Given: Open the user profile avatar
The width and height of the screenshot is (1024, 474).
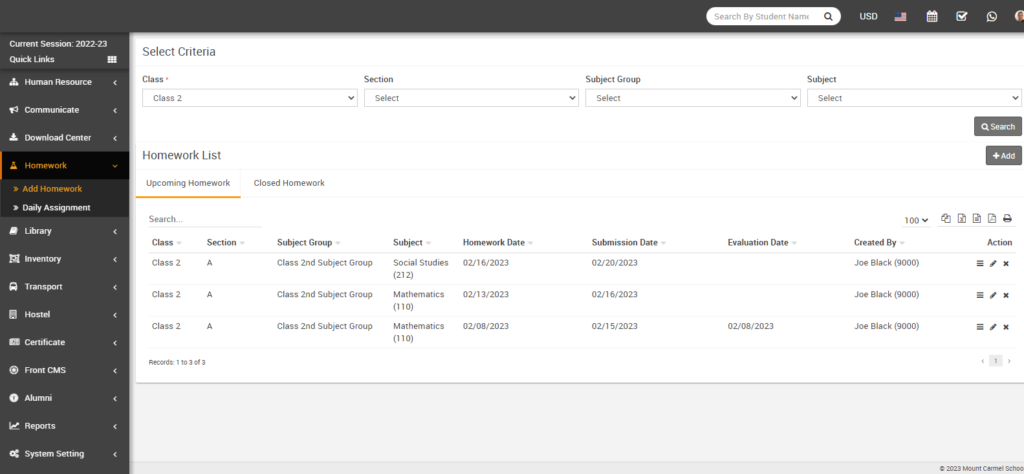Looking at the screenshot, I should tap(1019, 16).
